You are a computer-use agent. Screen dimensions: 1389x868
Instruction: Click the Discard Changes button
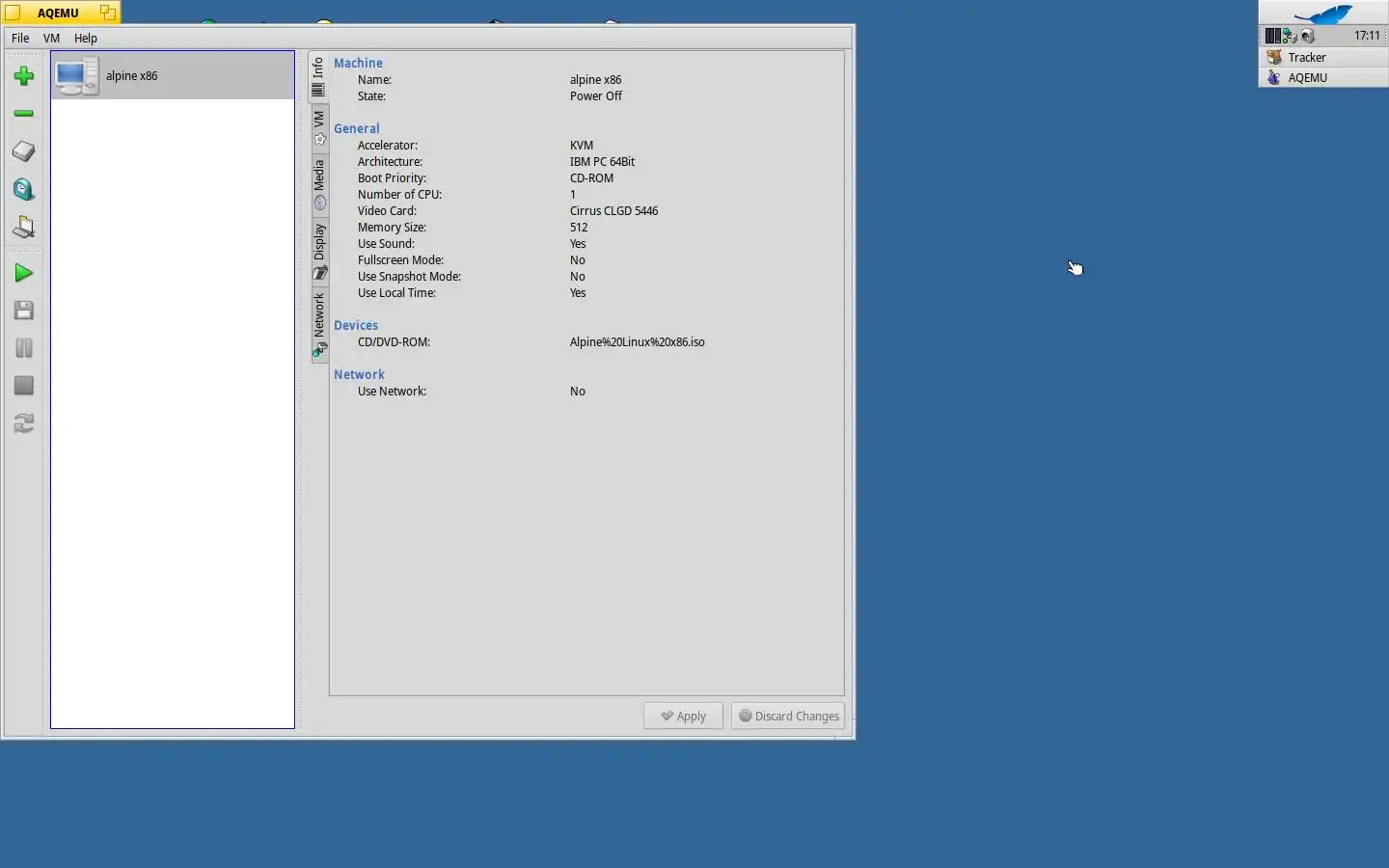[788, 716]
